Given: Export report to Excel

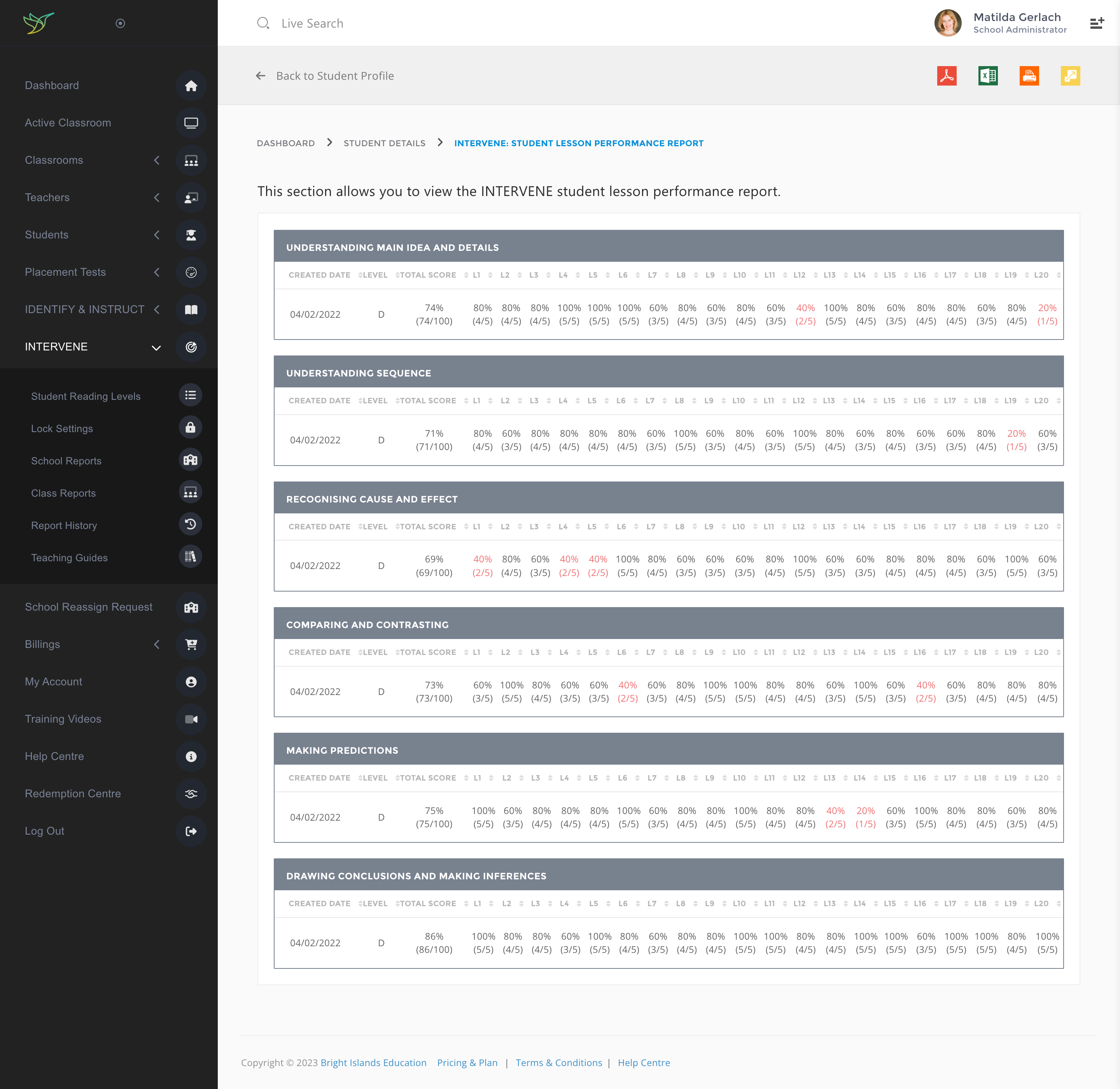Looking at the screenshot, I should (x=988, y=75).
